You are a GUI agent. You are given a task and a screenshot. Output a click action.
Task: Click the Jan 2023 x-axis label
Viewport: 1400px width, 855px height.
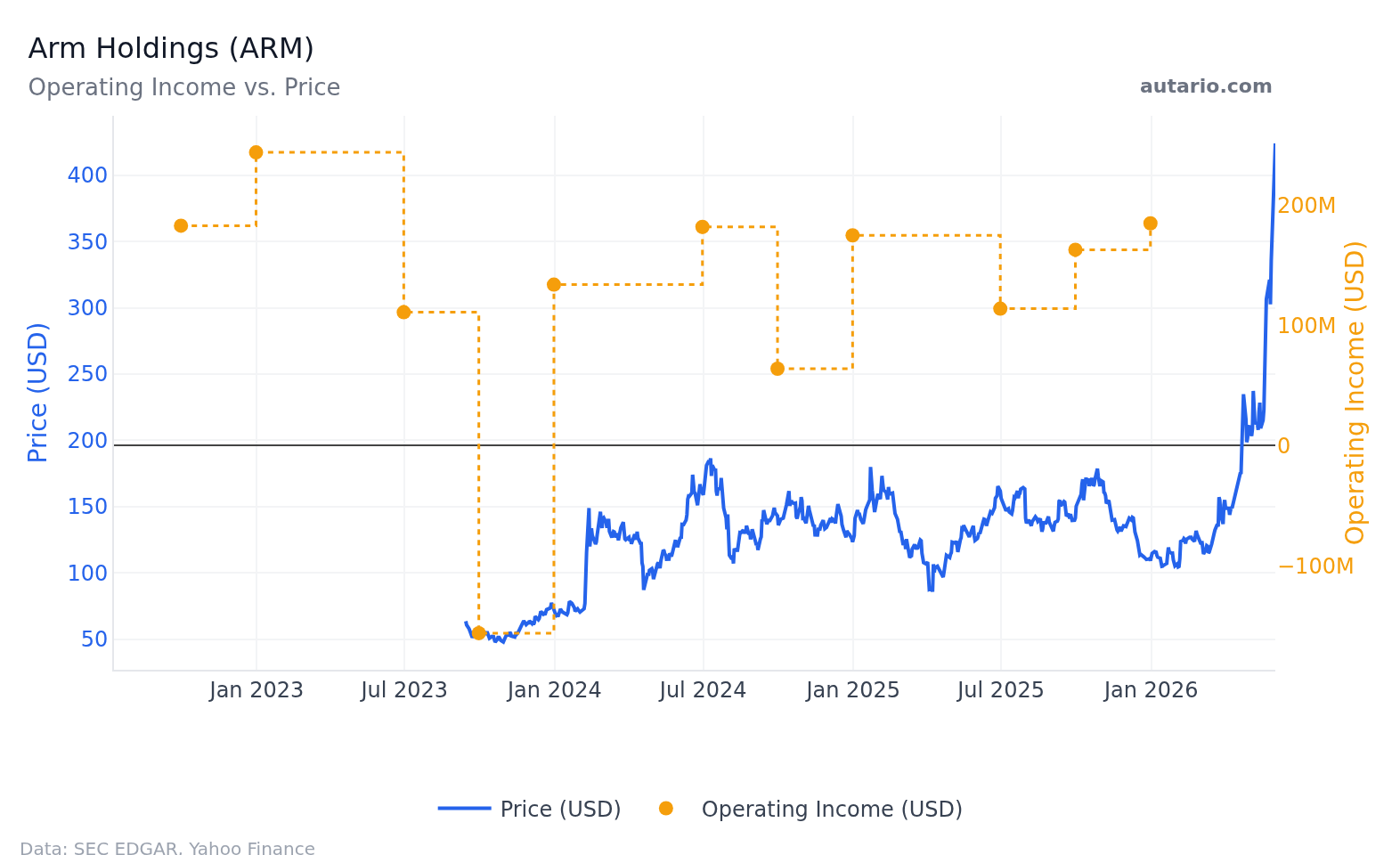(256, 690)
